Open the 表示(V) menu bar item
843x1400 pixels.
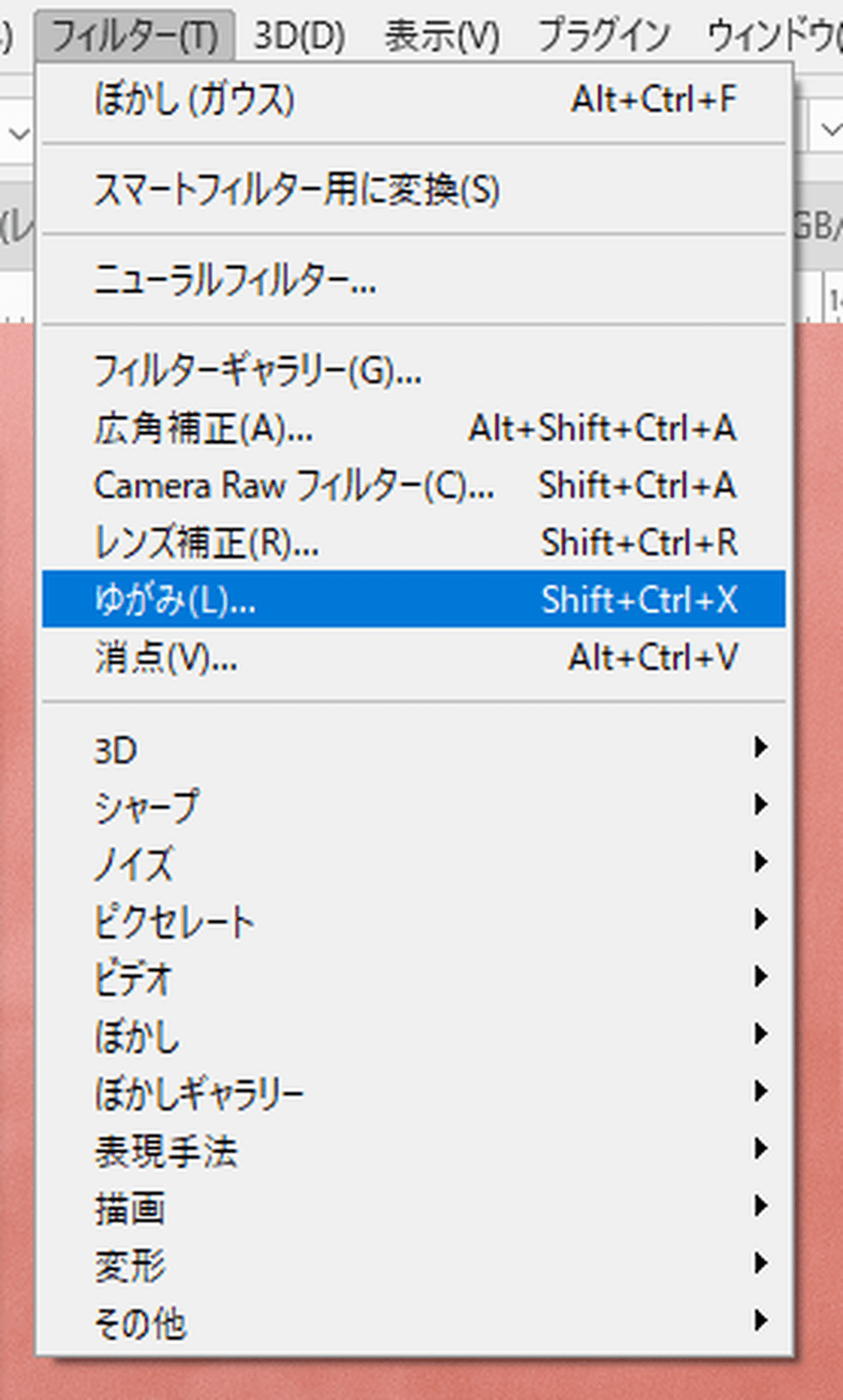(x=441, y=37)
